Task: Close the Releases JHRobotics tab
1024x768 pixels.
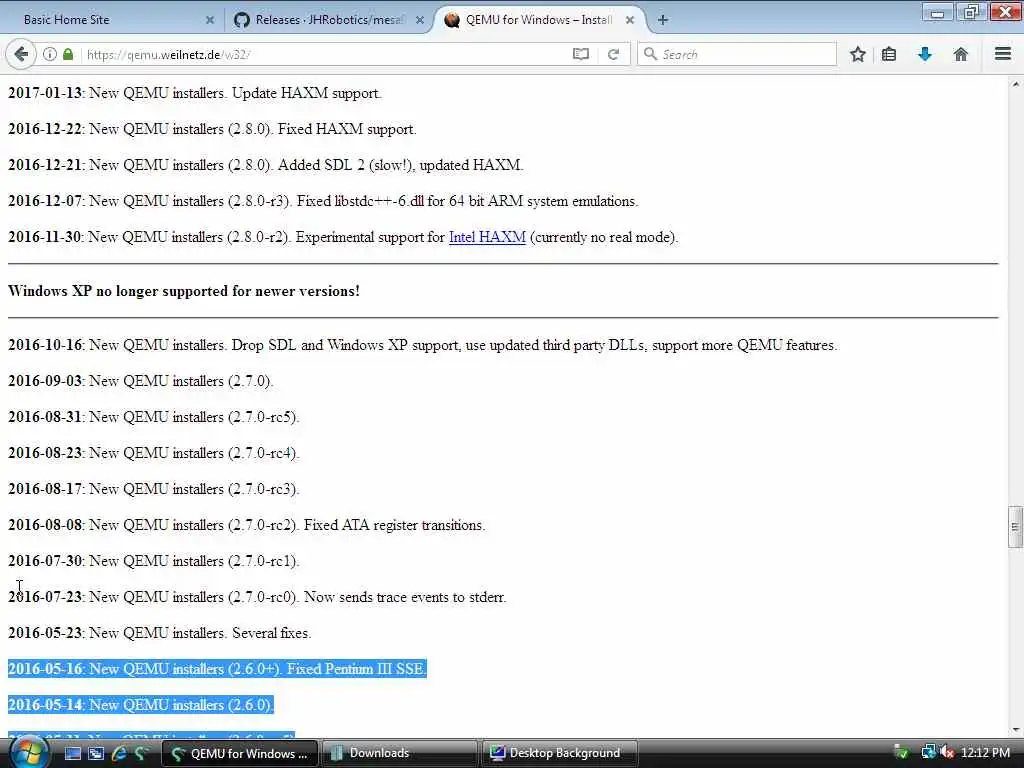Action: click(420, 20)
